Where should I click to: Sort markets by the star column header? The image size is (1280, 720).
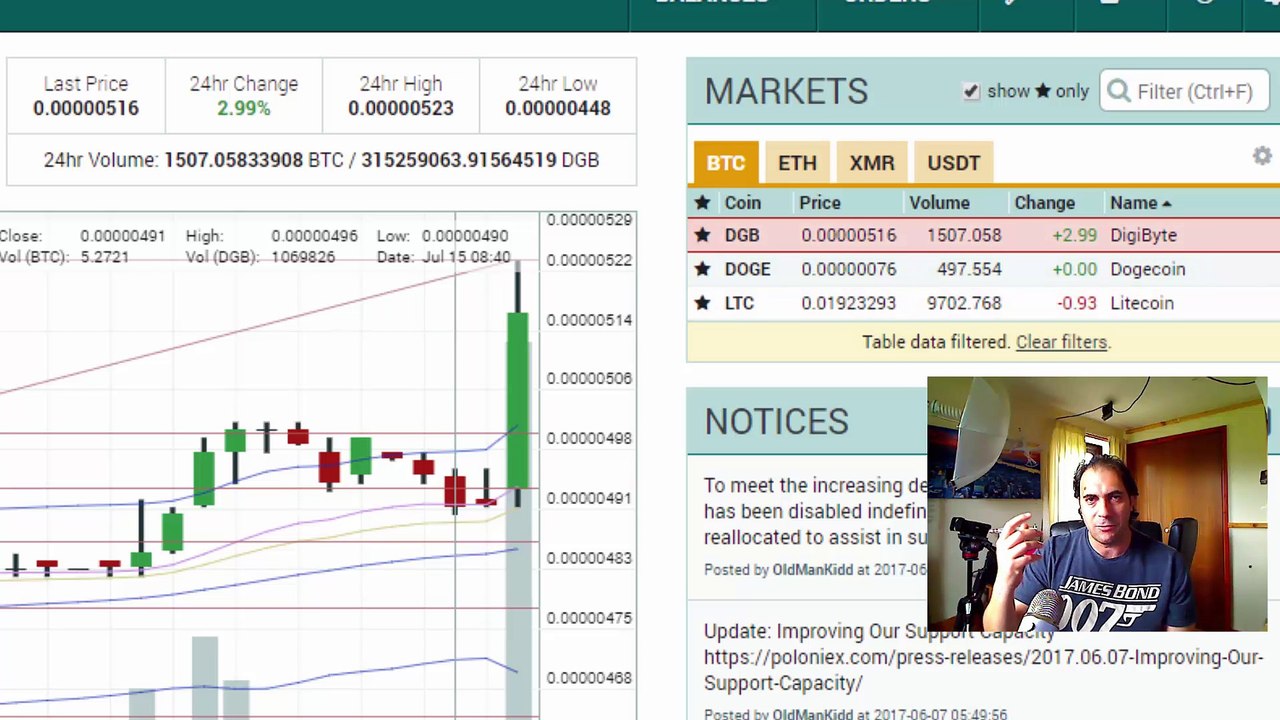(x=702, y=203)
